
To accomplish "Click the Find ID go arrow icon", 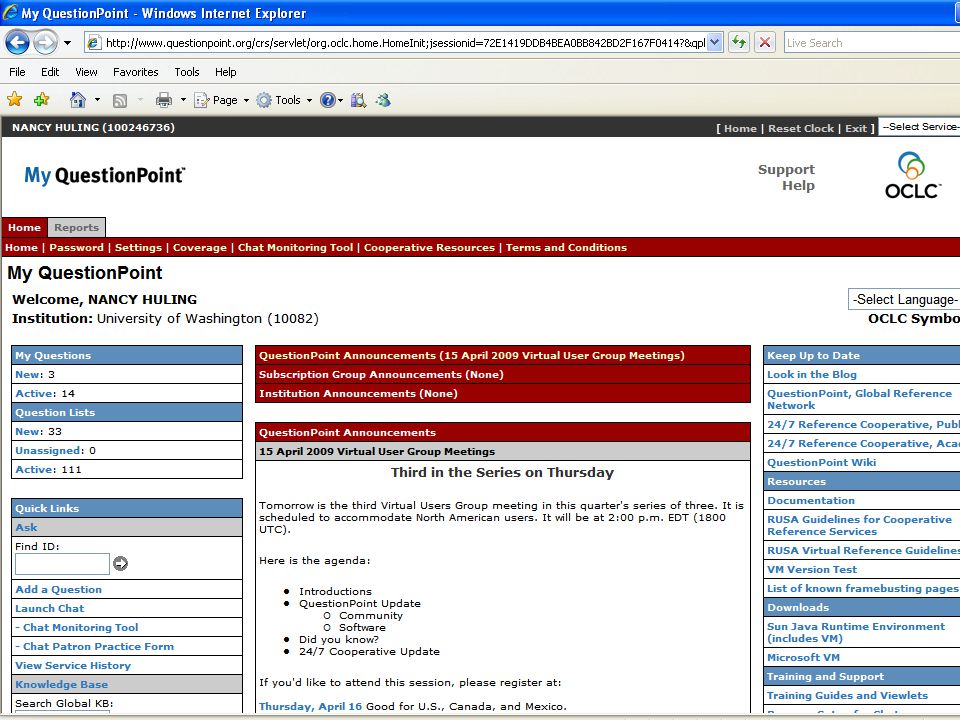I will pyautogui.click(x=121, y=563).
